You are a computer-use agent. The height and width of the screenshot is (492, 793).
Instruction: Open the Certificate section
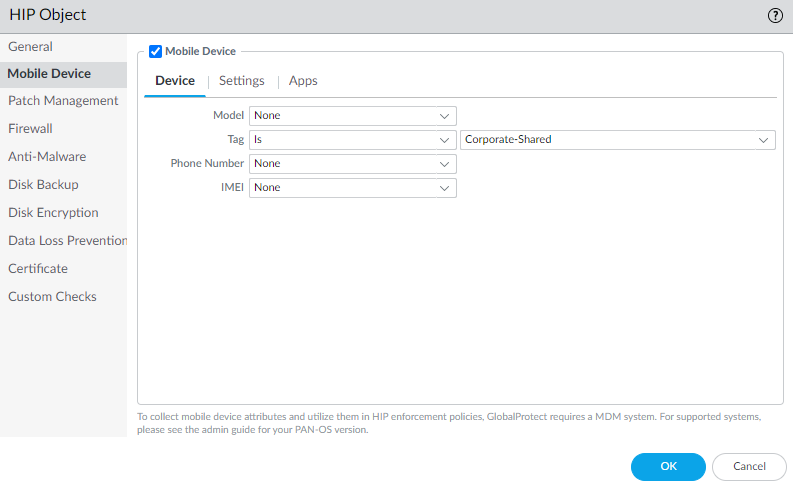coord(38,269)
